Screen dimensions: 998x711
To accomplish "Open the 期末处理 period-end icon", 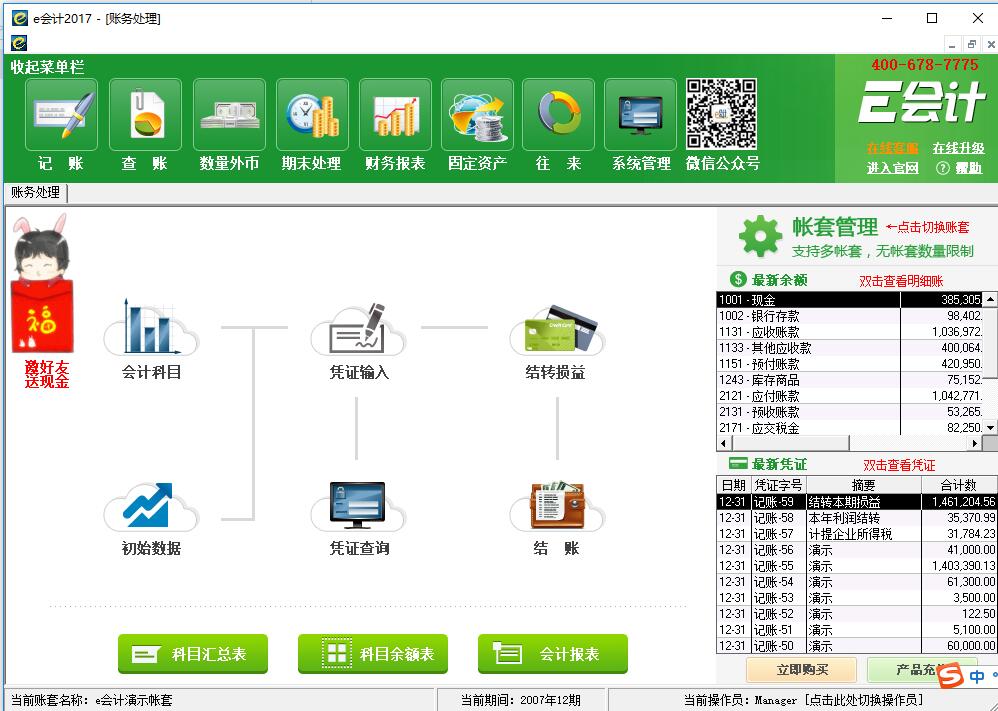I will (312, 115).
